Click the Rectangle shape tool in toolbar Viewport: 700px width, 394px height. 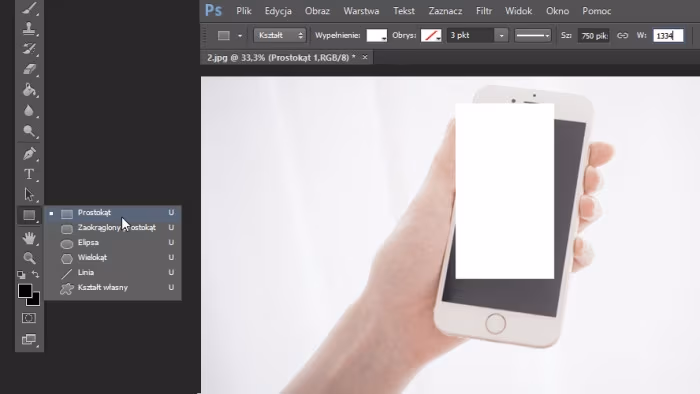[29, 215]
